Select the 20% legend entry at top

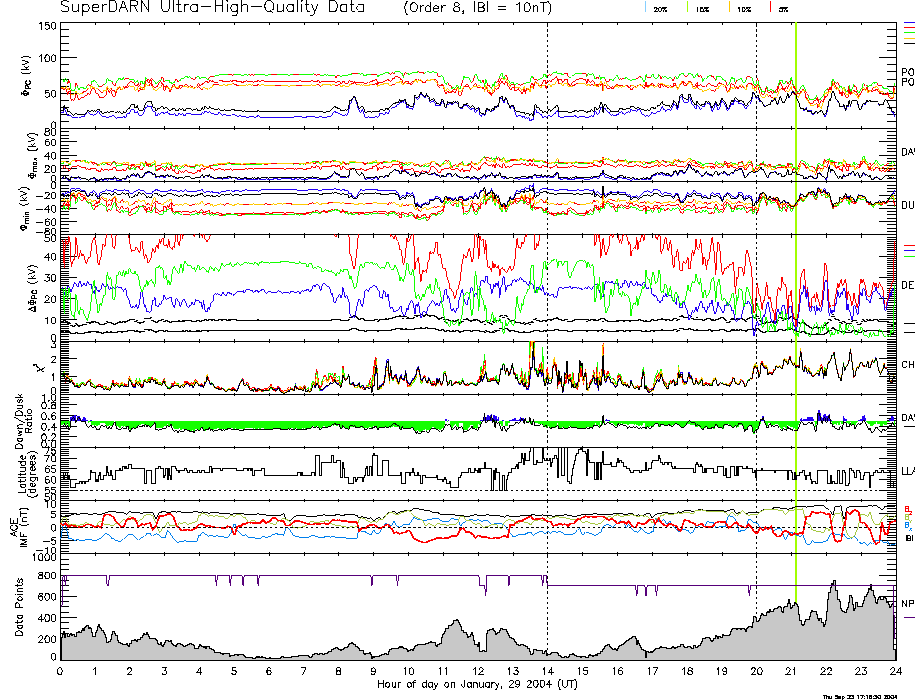pos(659,8)
